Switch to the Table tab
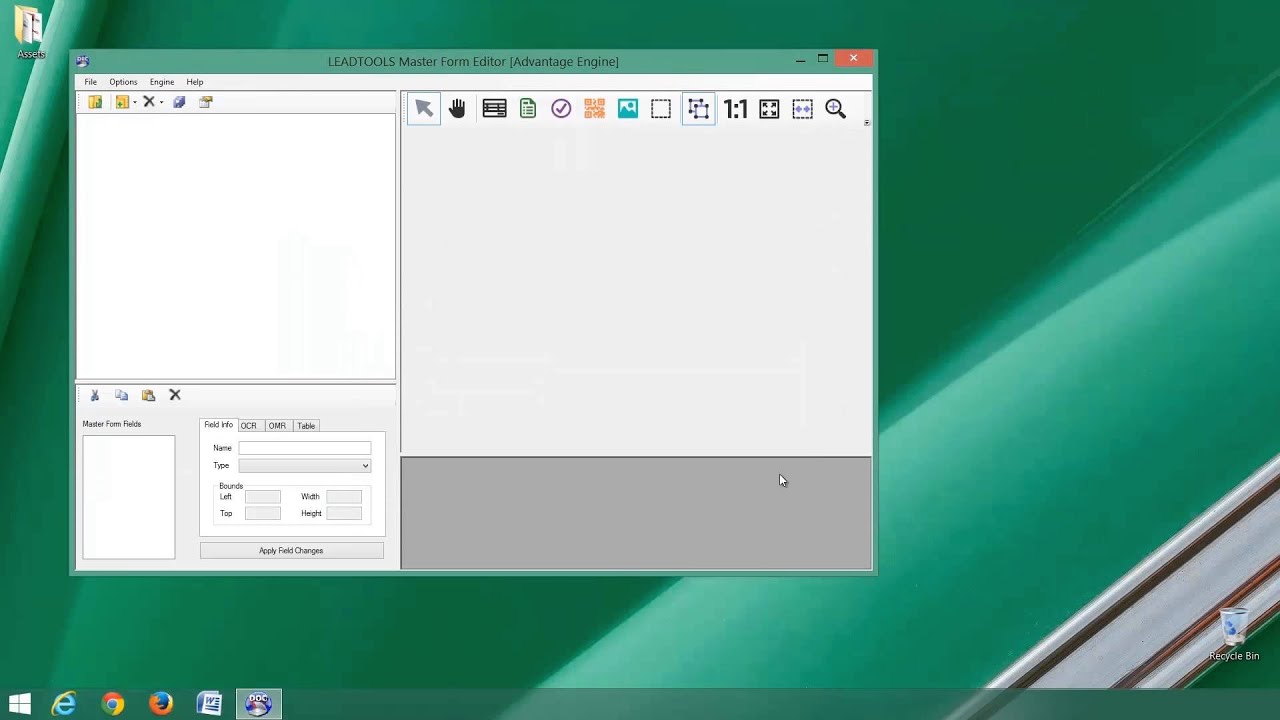The height and width of the screenshot is (720, 1280). click(x=306, y=426)
